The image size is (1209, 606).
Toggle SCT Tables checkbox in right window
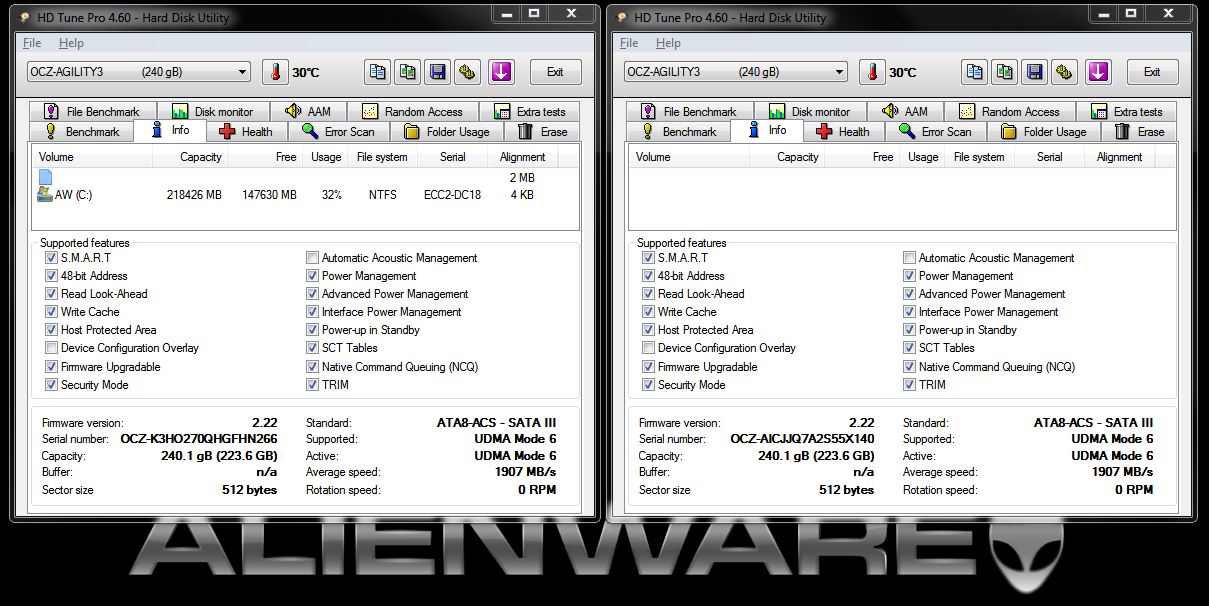tap(909, 348)
